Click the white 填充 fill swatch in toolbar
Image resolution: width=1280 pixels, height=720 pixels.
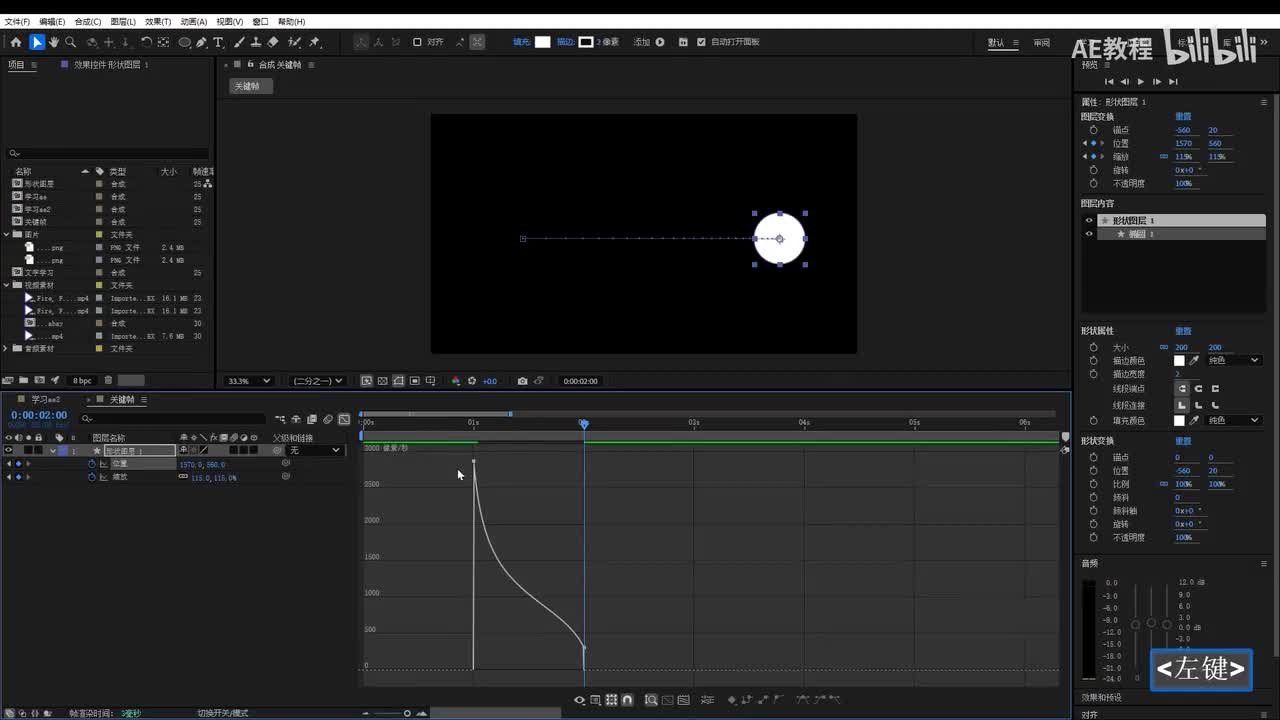pos(543,42)
